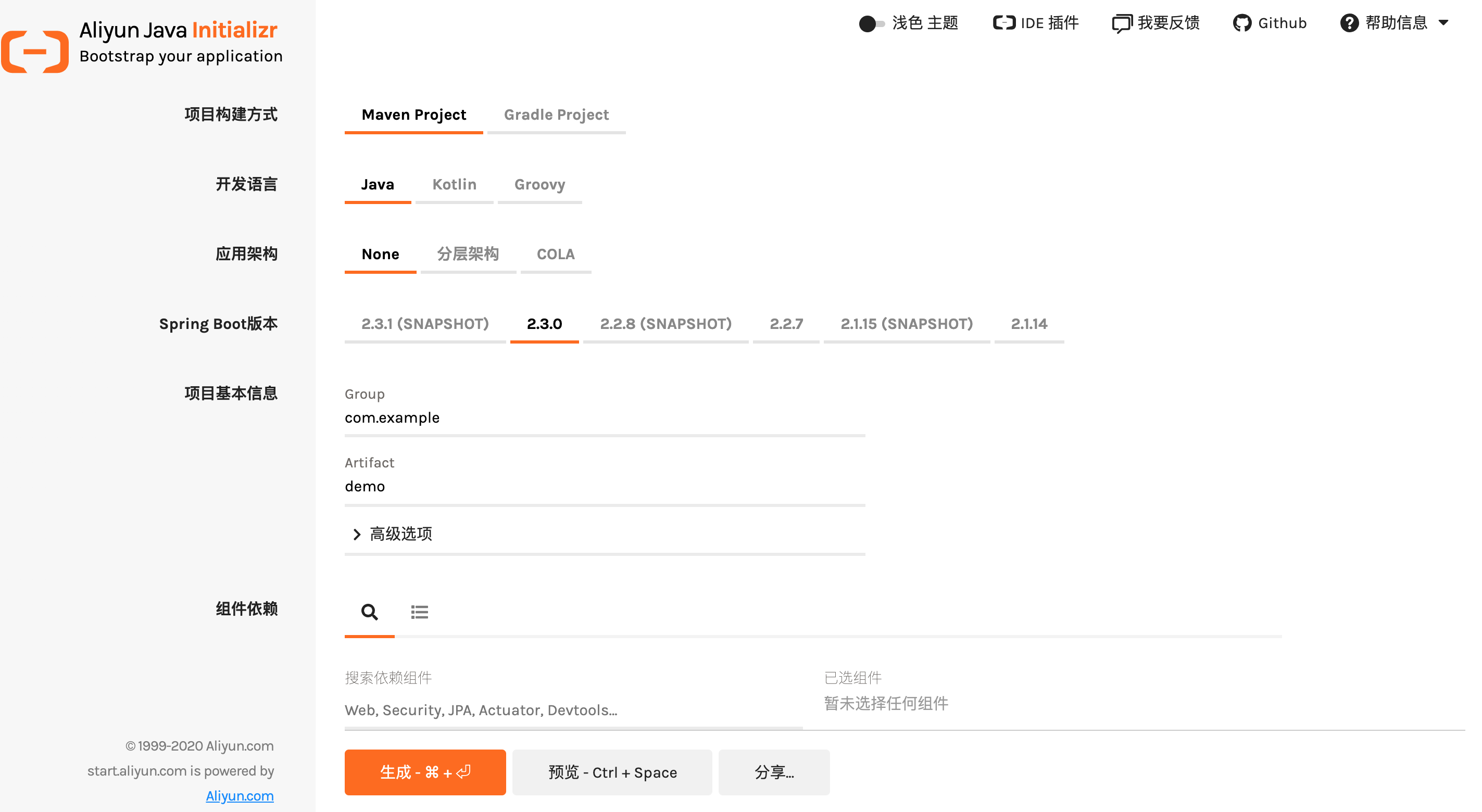The width and height of the screenshot is (1482, 812).
Task: Switch to dependency list view icon
Action: (x=419, y=612)
